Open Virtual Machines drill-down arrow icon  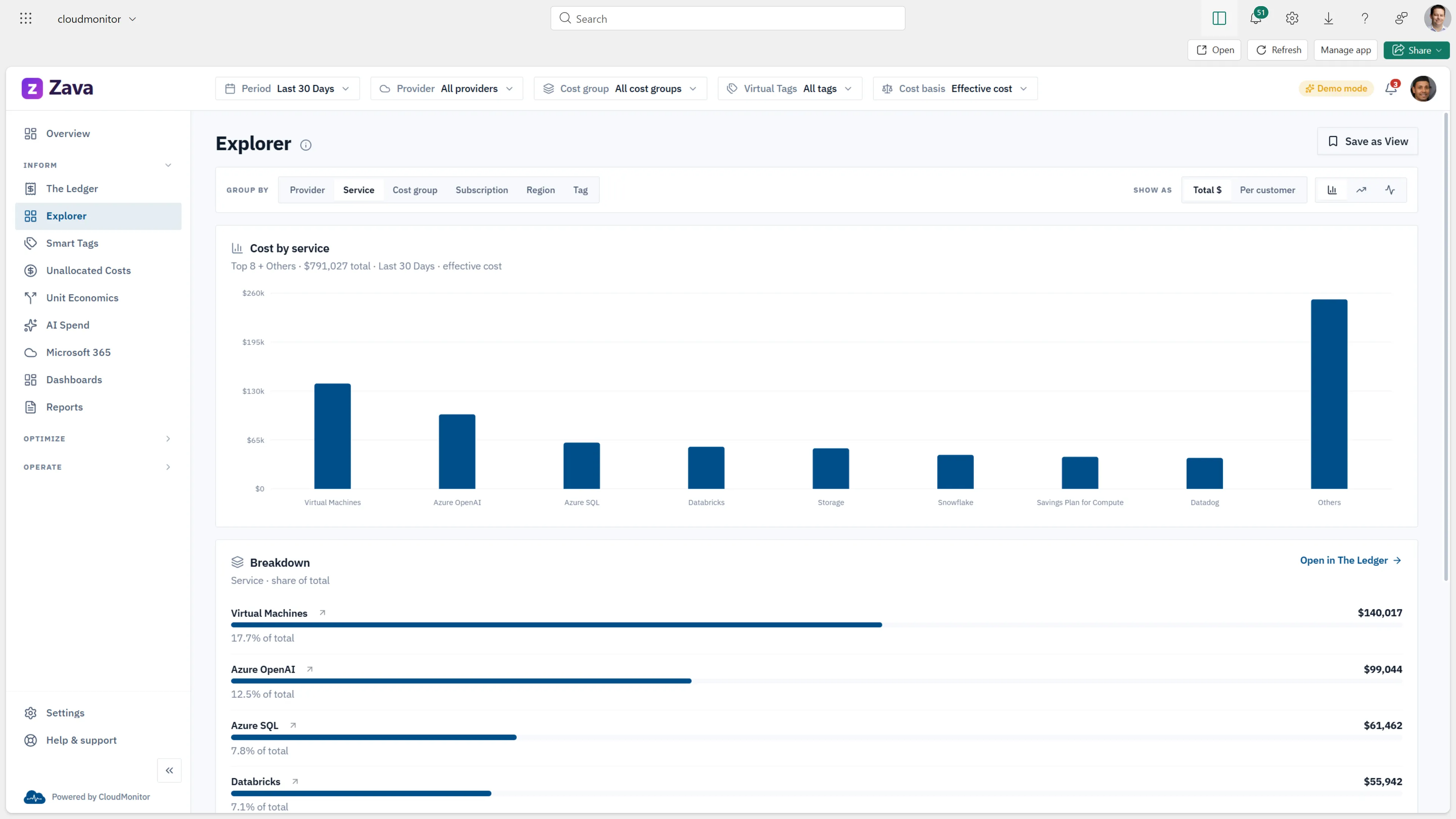coord(322,613)
